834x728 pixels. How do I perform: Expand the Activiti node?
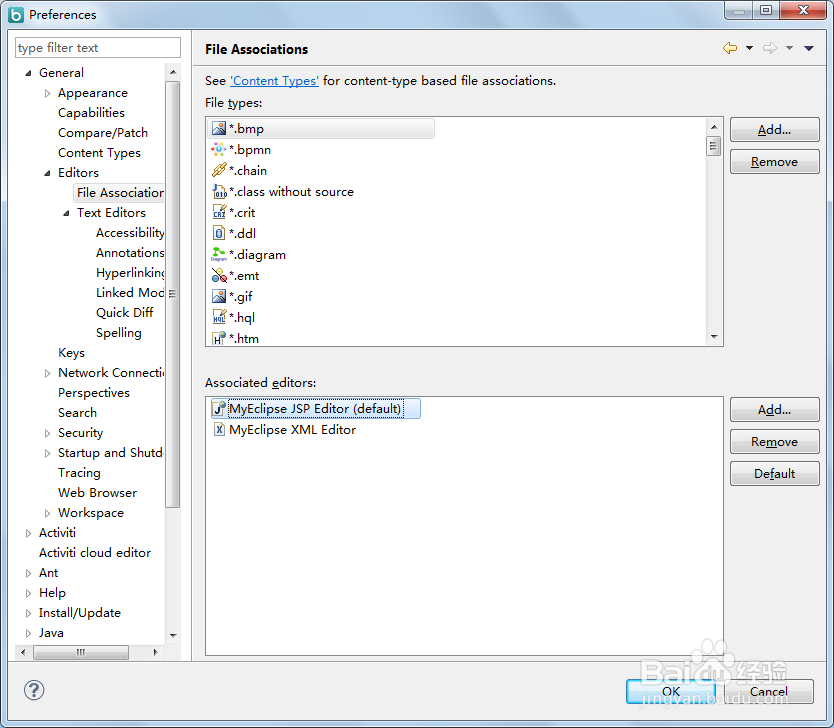pyautogui.click(x=28, y=533)
